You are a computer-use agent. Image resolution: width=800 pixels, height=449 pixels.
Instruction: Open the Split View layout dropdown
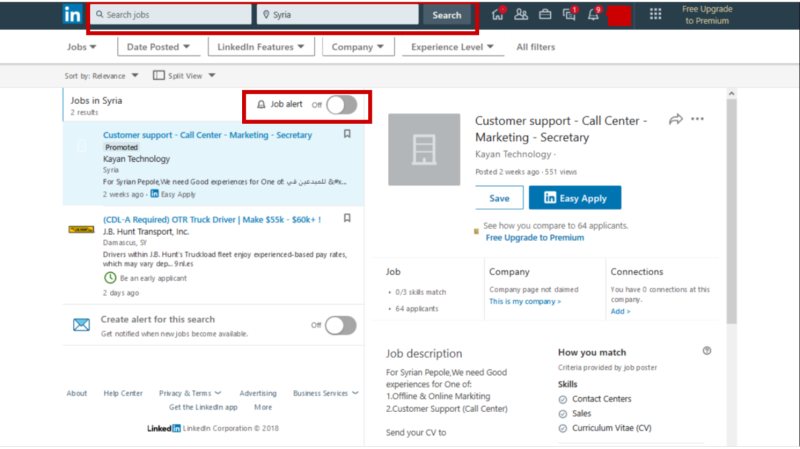pos(184,76)
